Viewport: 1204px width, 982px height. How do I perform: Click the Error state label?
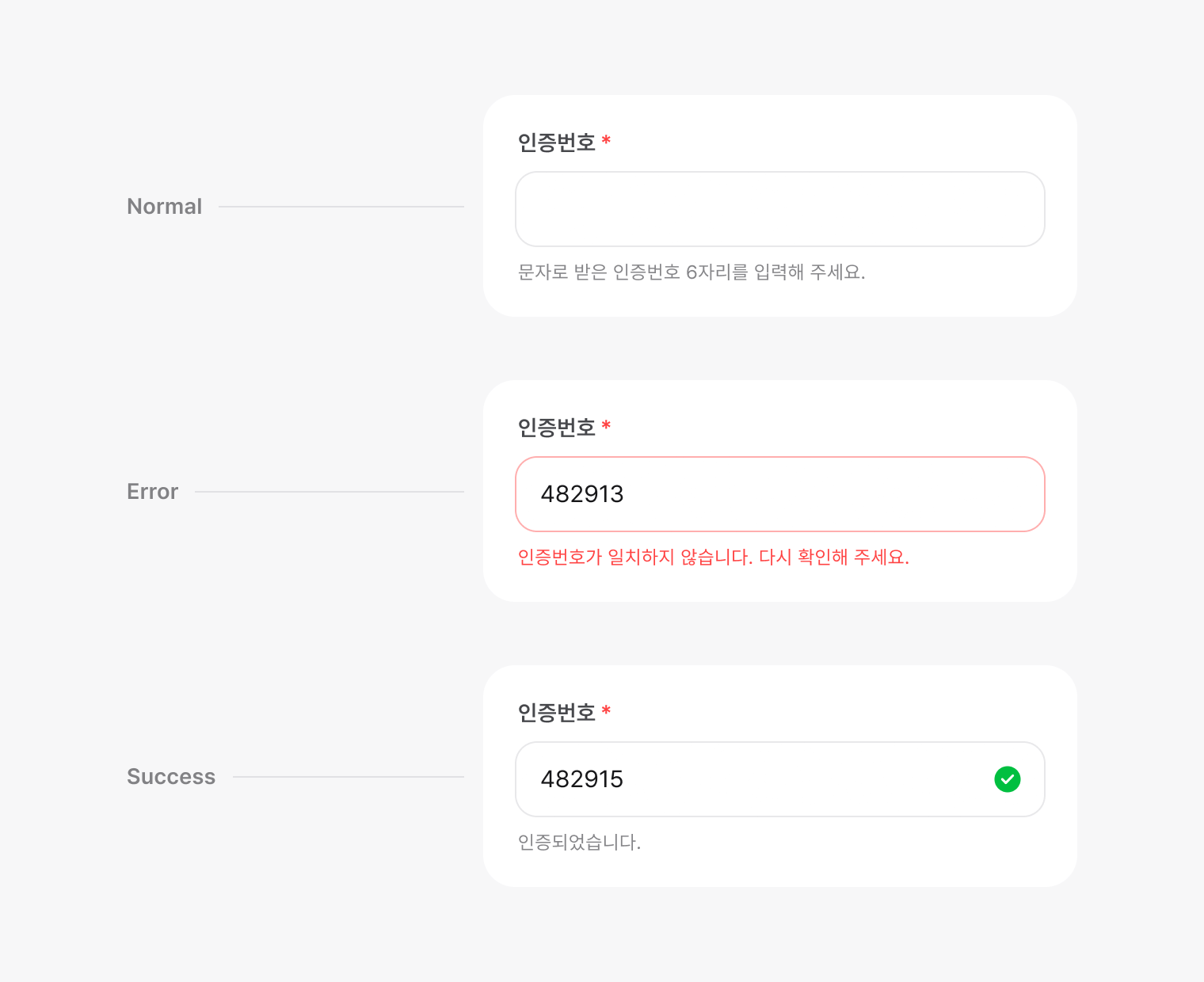tap(153, 492)
